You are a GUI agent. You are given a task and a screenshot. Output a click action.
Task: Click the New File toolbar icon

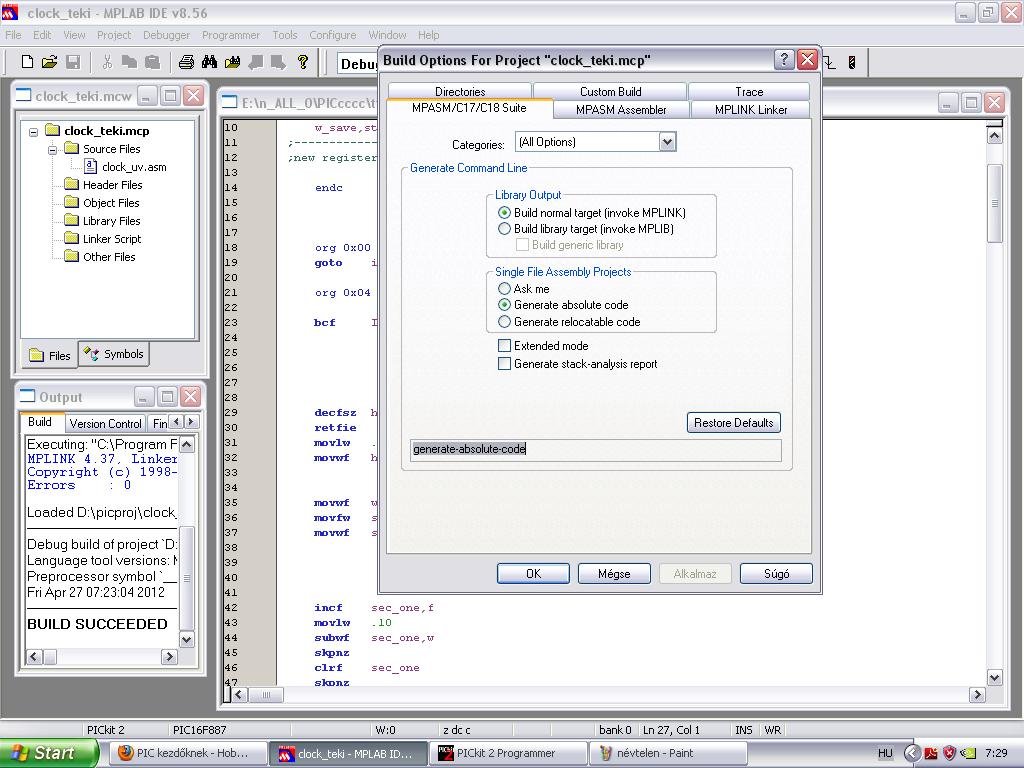(27, 62)
